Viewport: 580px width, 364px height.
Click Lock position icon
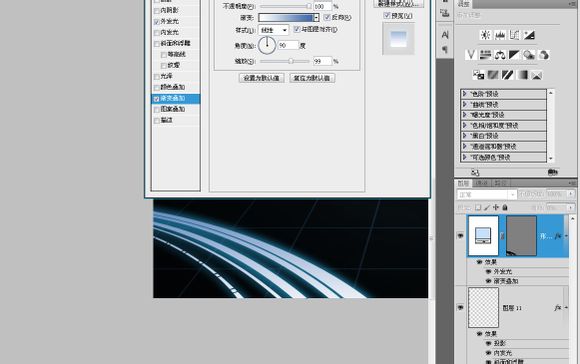pos(496,208)
